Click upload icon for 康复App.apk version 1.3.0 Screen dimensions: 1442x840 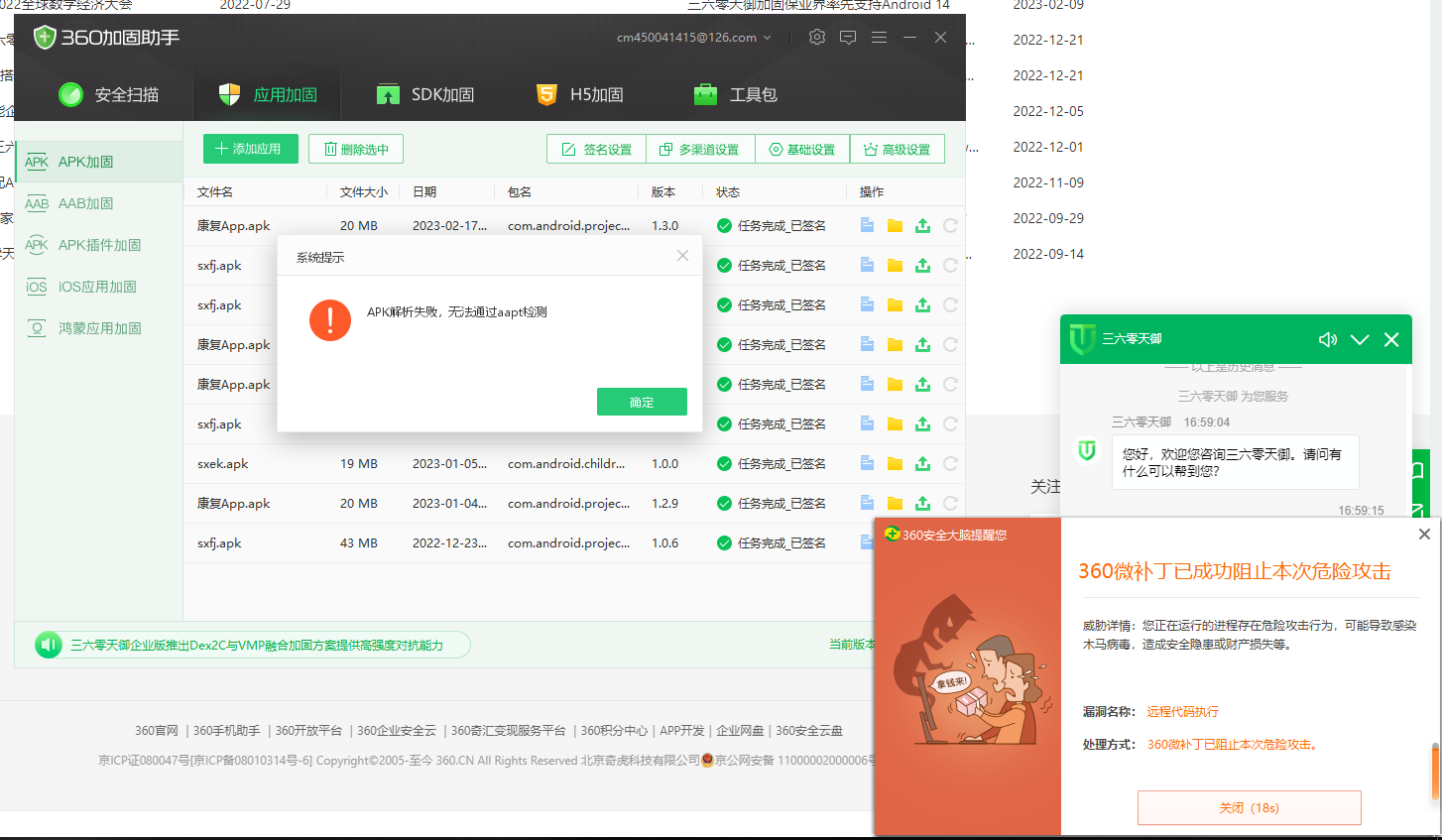pos(922,225)
